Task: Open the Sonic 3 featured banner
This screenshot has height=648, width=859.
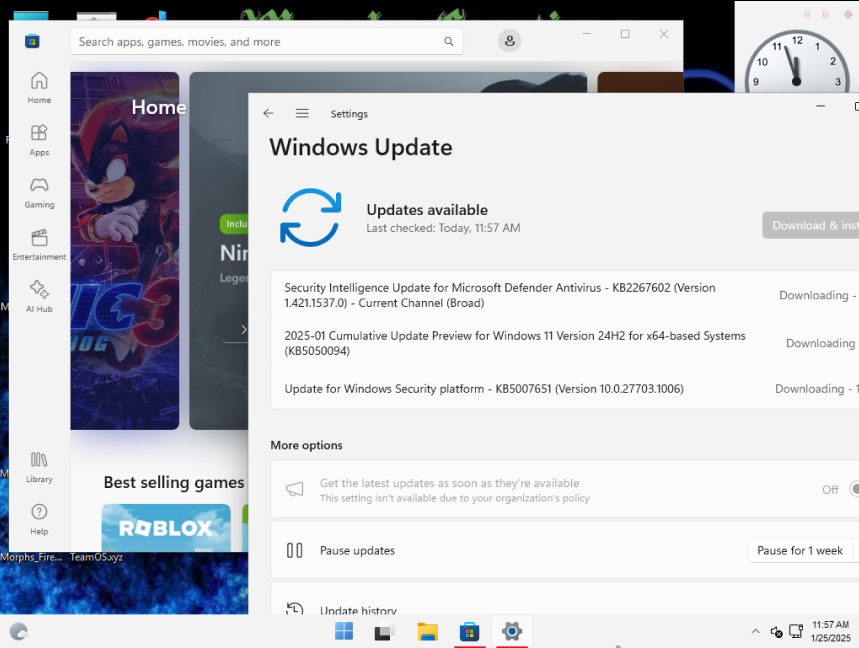Action: coord(125,250)
